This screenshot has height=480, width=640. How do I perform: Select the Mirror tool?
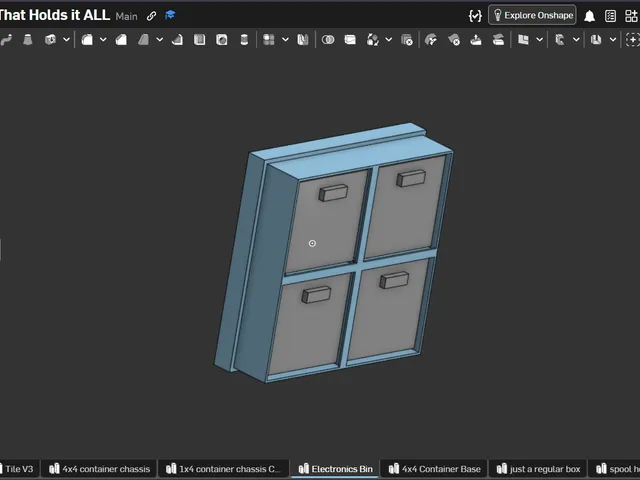click(x=303, y=40)
